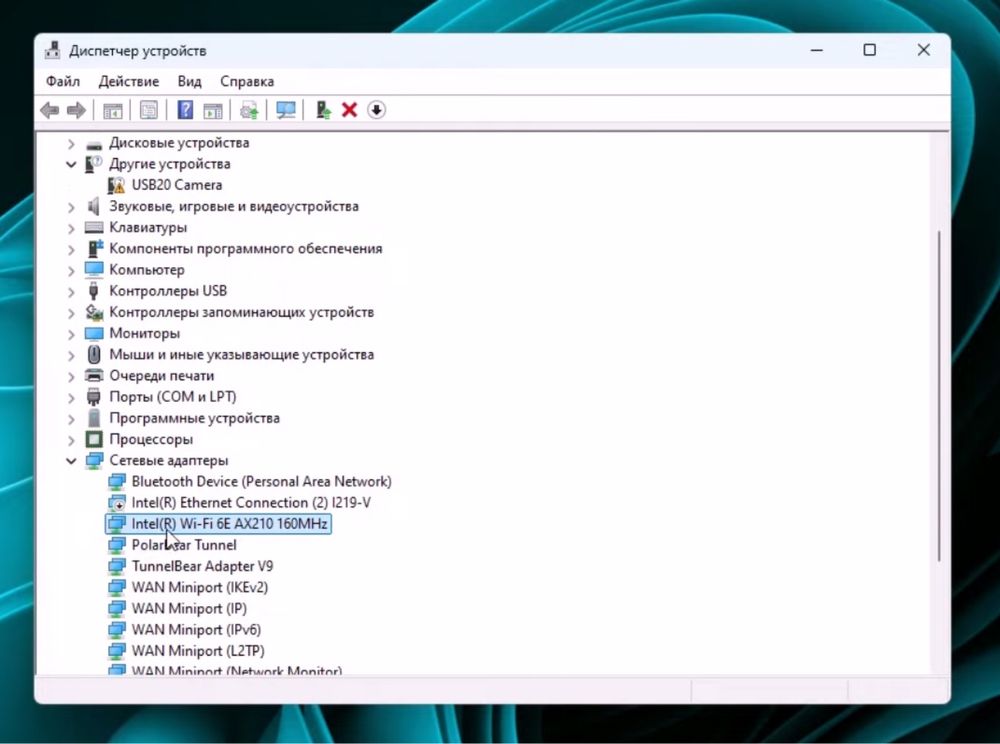Click Intel Ethernet Connection adapter icon

coord(117,503)
